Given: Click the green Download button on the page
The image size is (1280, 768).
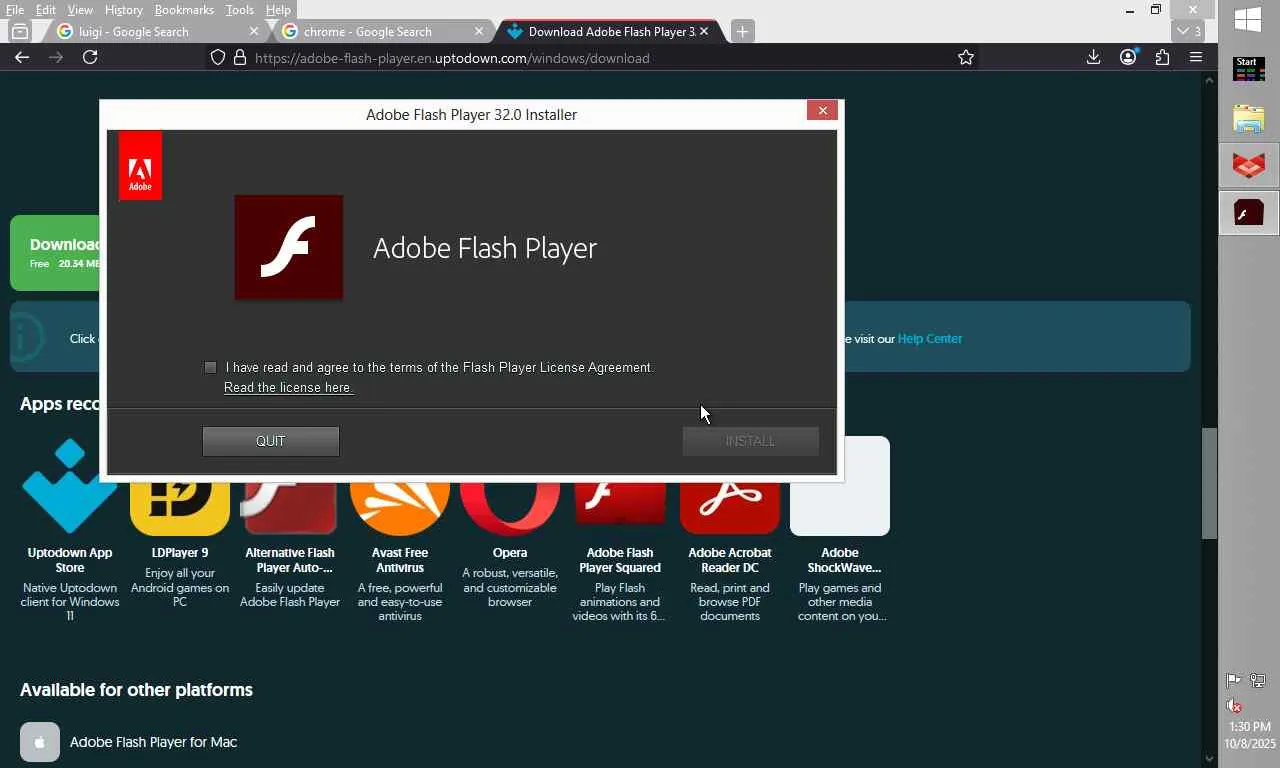Looking at the screenshot, I should point(56,253).
